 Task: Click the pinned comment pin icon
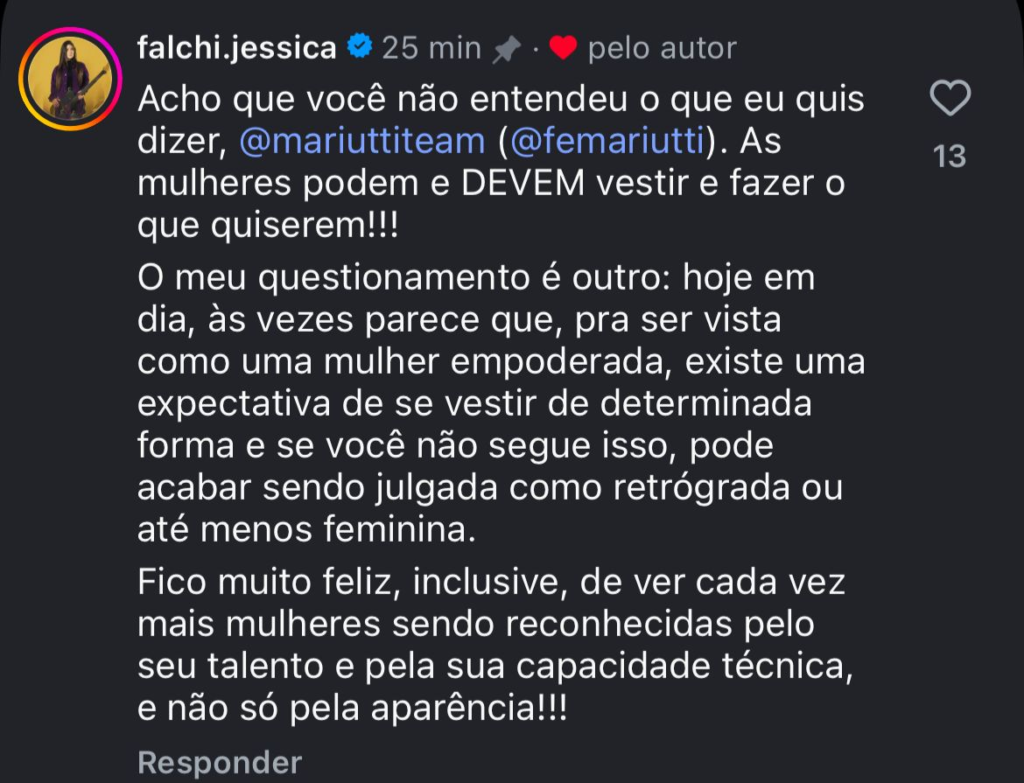507,49
